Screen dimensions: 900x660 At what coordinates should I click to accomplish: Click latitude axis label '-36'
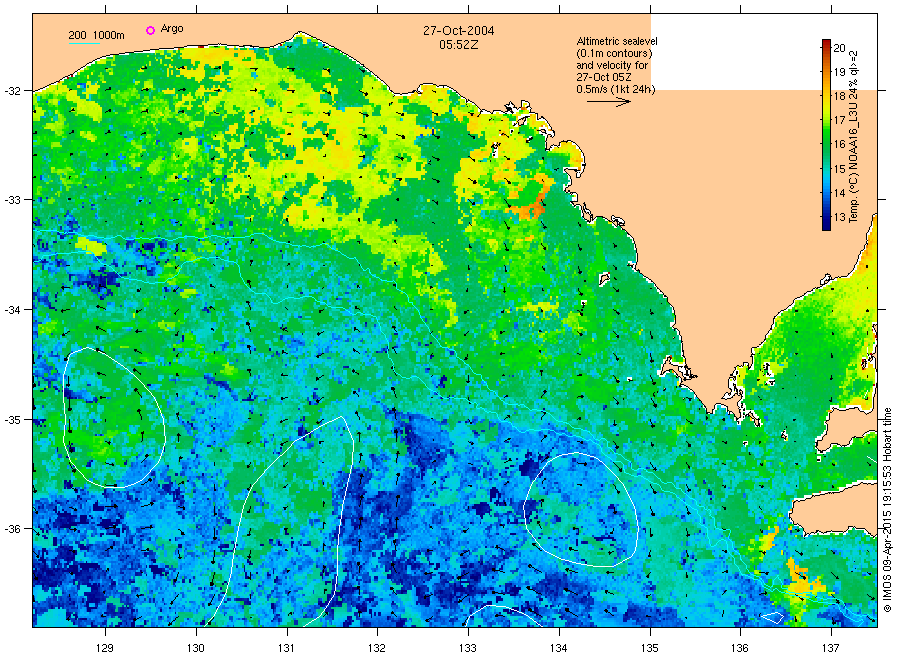(x=13, y=529)
